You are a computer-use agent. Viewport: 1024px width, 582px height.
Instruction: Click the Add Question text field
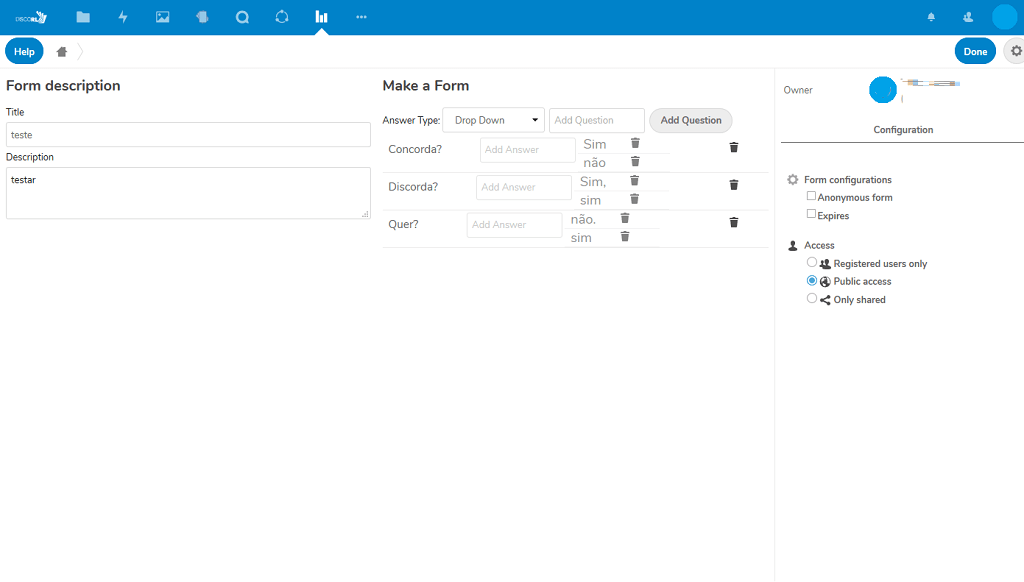tap(596, 120)
